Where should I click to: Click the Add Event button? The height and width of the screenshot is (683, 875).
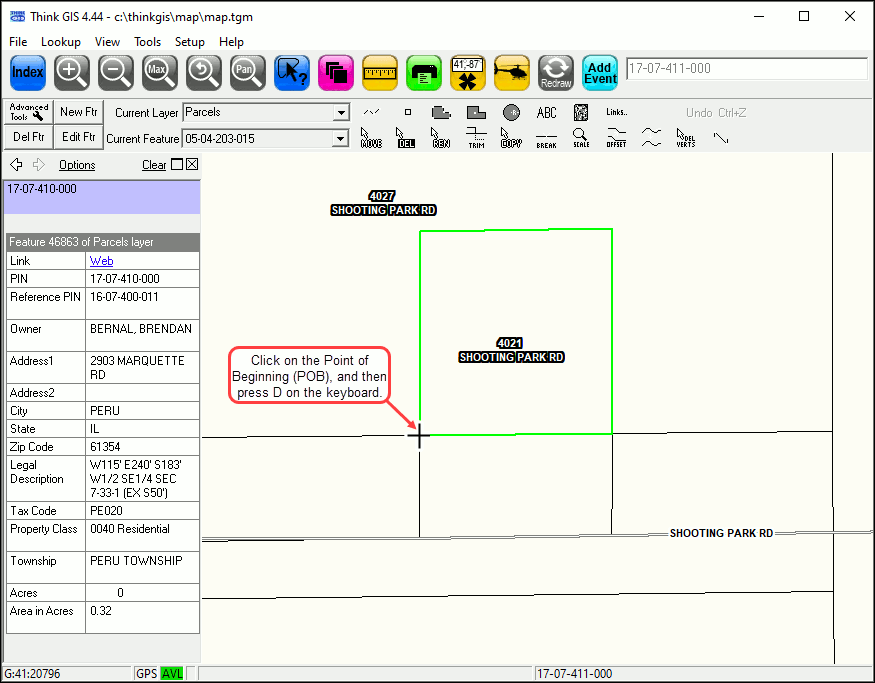point(600,72)
